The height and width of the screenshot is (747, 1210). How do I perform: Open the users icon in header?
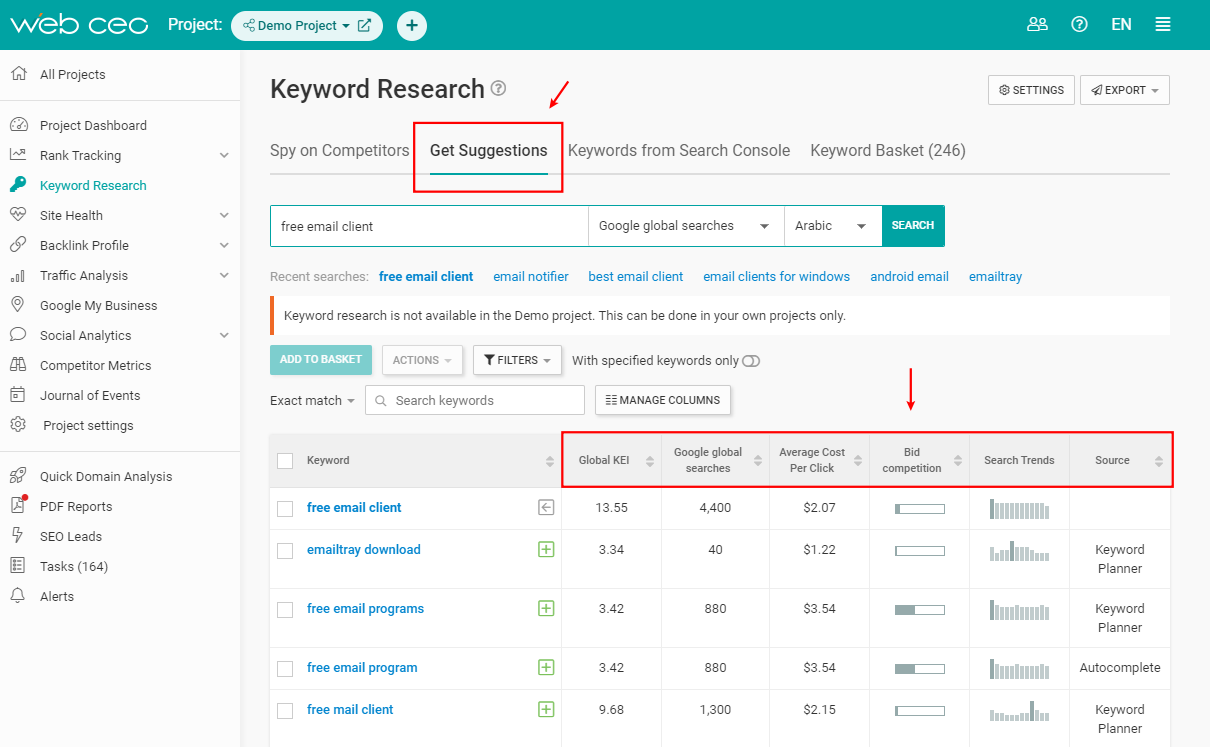pos(1037,25)
